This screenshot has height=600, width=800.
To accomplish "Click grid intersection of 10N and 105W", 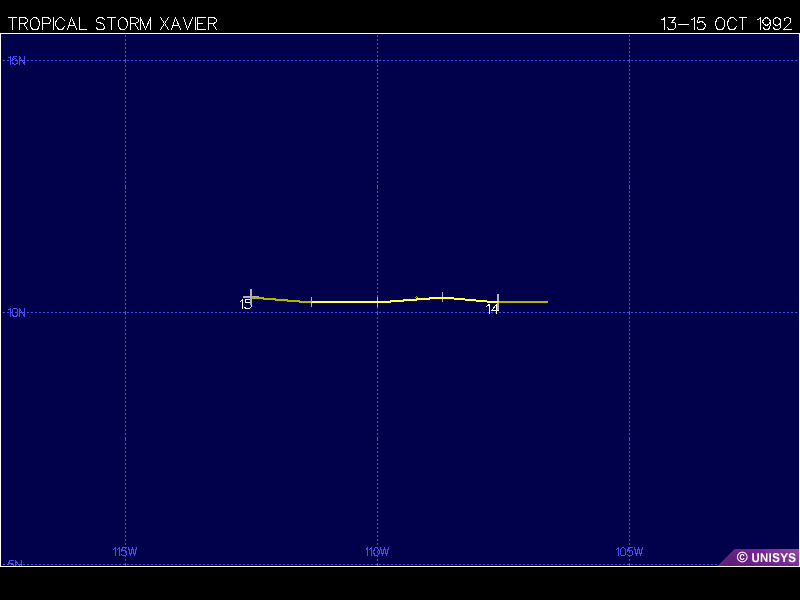I will (629, 312).
